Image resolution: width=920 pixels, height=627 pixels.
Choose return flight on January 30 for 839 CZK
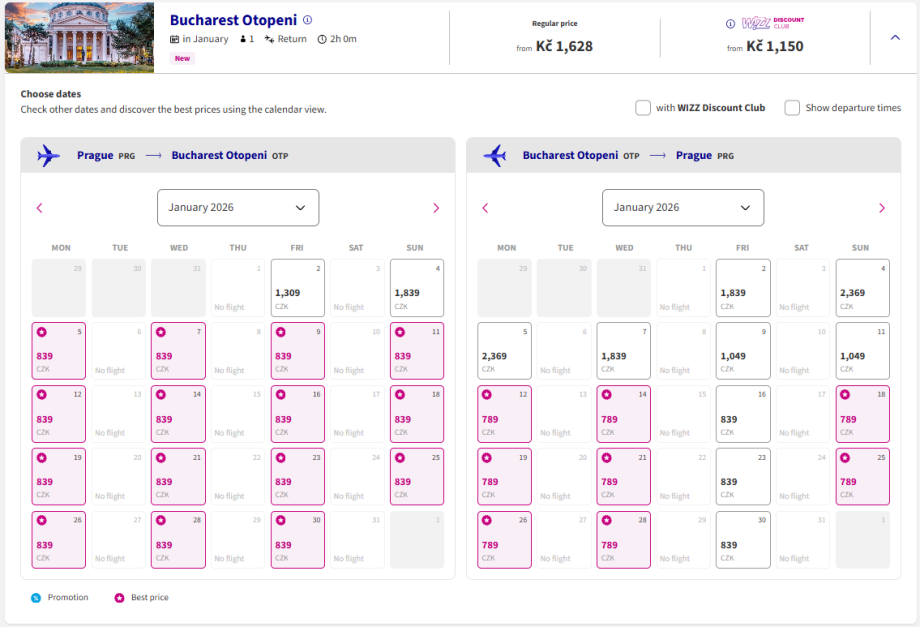(743, 540)
